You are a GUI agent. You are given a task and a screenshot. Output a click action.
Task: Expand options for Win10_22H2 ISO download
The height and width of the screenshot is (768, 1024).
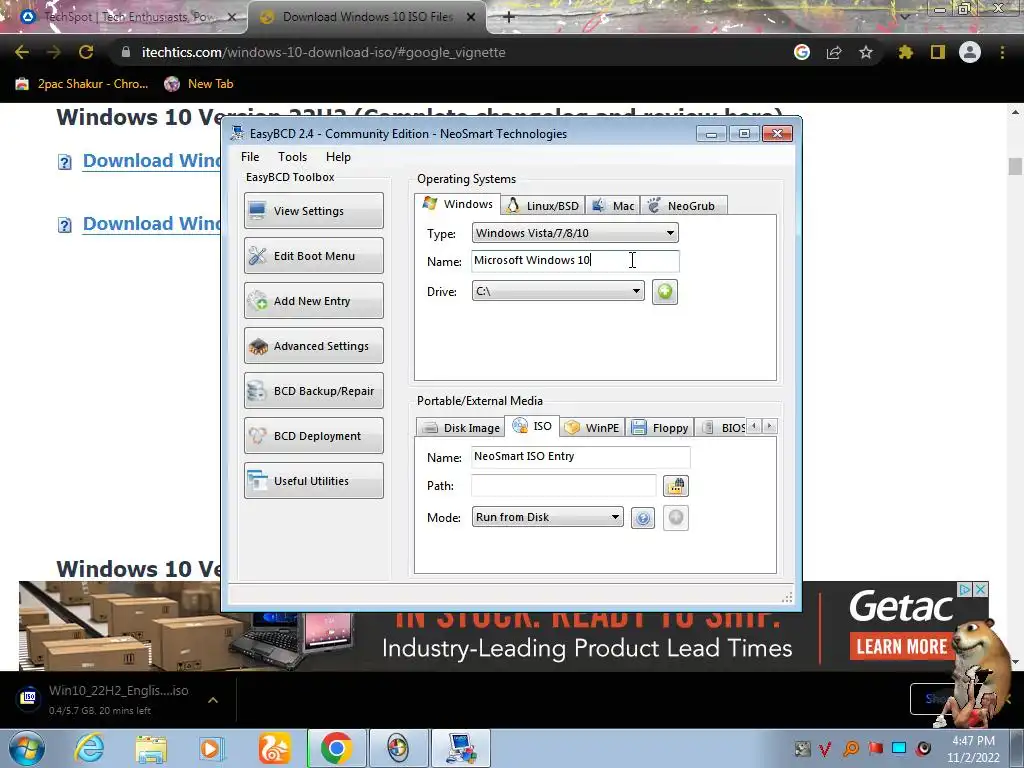tap(213, 700)
